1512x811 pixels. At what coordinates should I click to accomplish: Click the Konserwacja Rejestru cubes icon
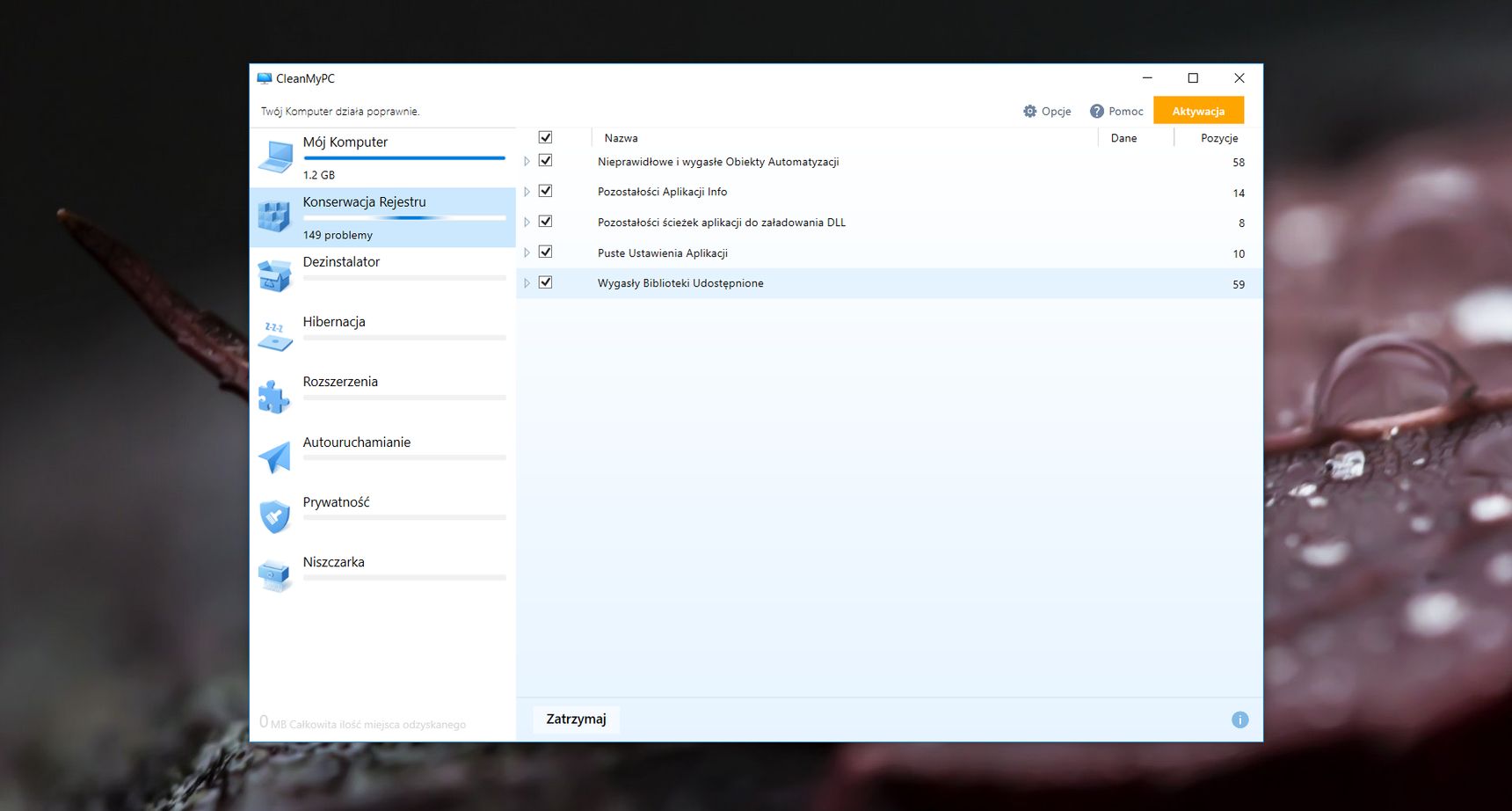274,216
